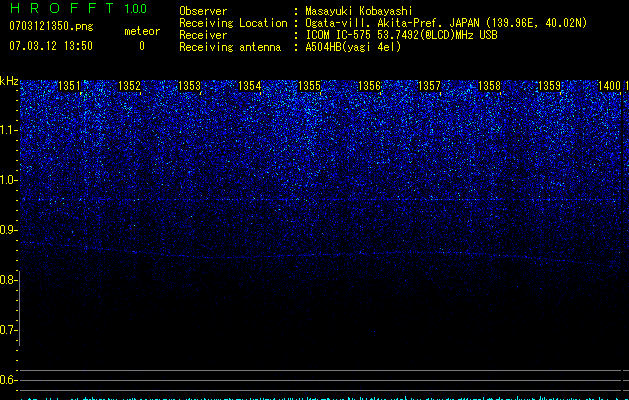This screenshot has width=629, height=400.
Task: Click the date stamp 07.03.12 13:50
Action: (x=51, y=45)
